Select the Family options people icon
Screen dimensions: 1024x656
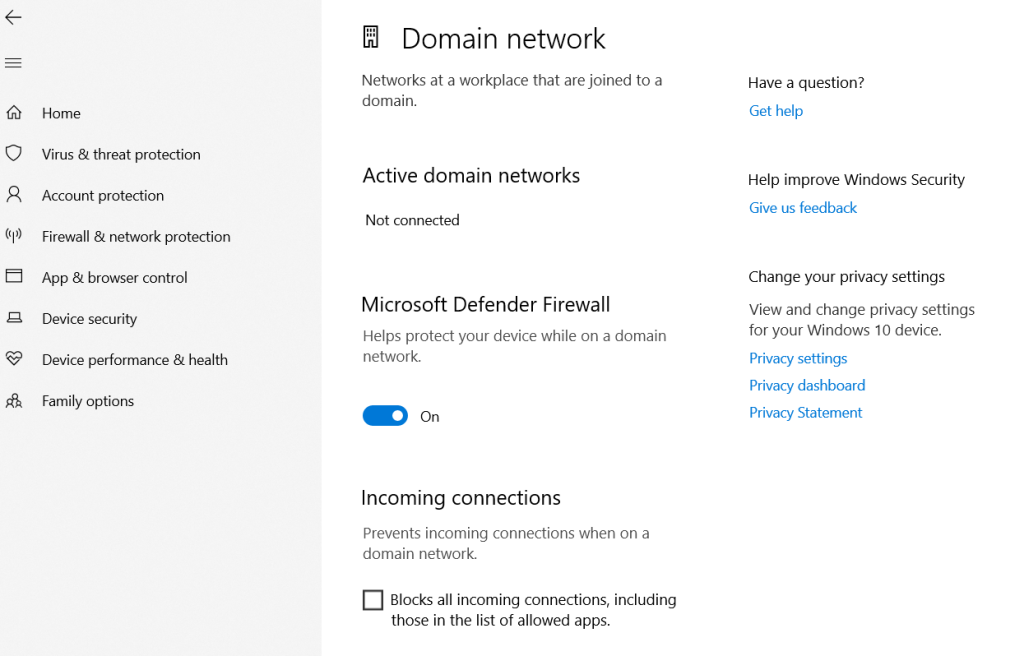point(14,401)
